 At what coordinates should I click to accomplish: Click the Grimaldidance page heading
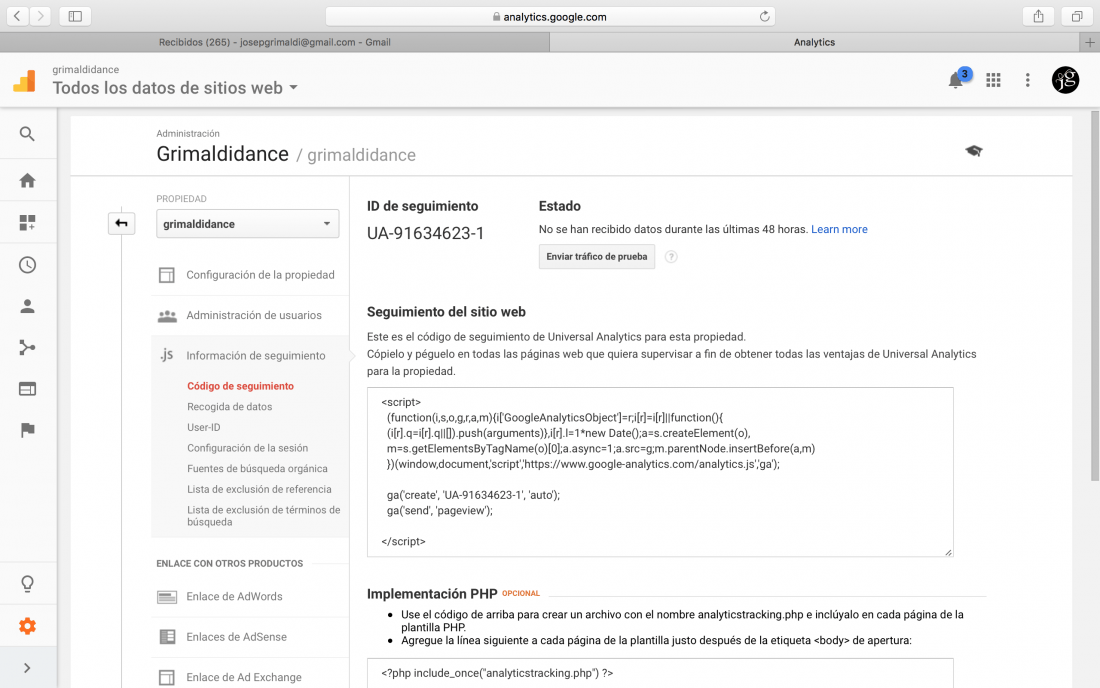pyautogui.click(x=222, y=154)
